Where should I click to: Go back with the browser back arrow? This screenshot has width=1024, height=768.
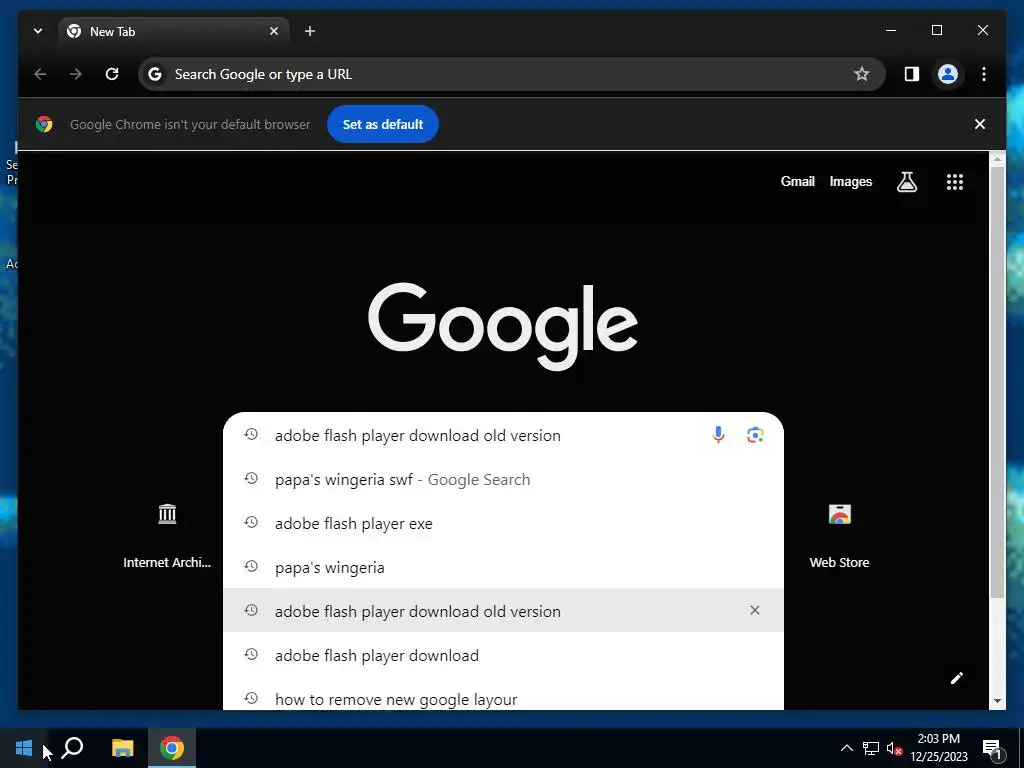(40, 74)
